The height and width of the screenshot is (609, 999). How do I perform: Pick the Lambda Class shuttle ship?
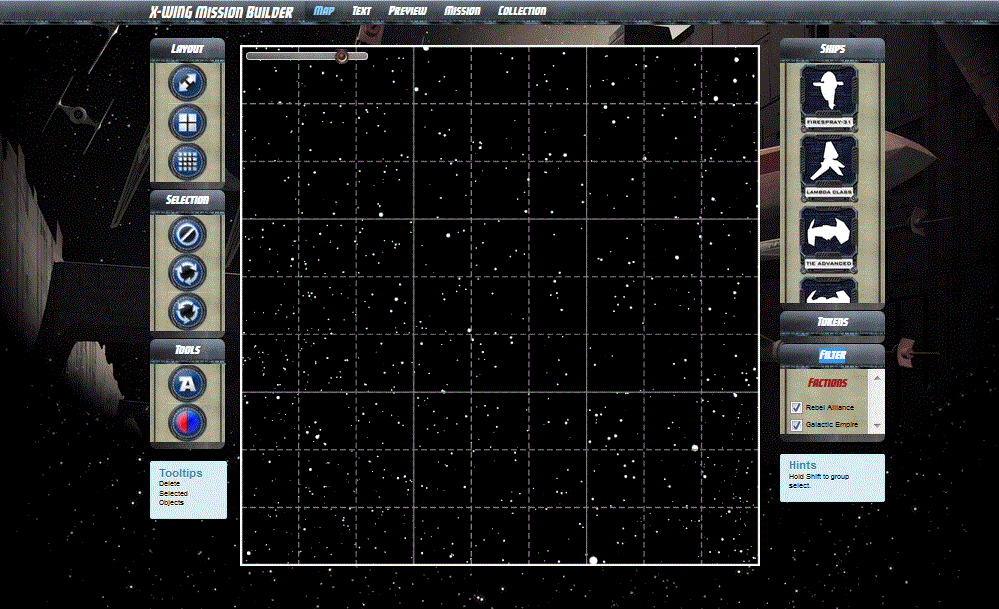[829, 168]
